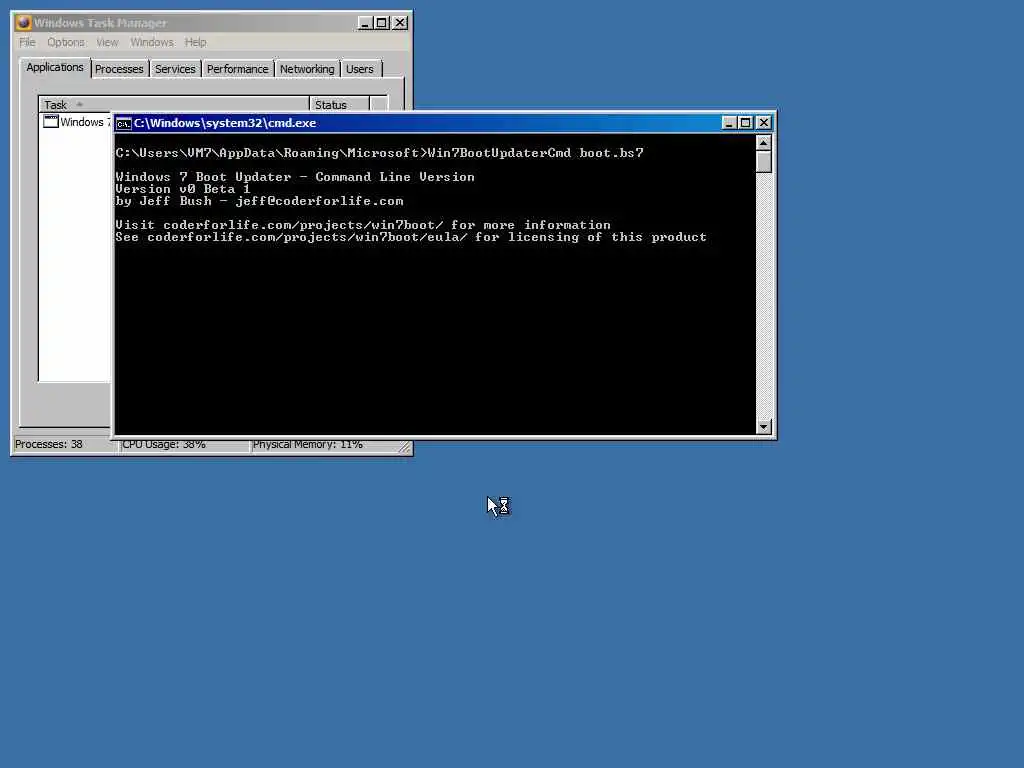Switch to the Networking tab
This screenshot has width=1024, height=768.
[307, 69]
